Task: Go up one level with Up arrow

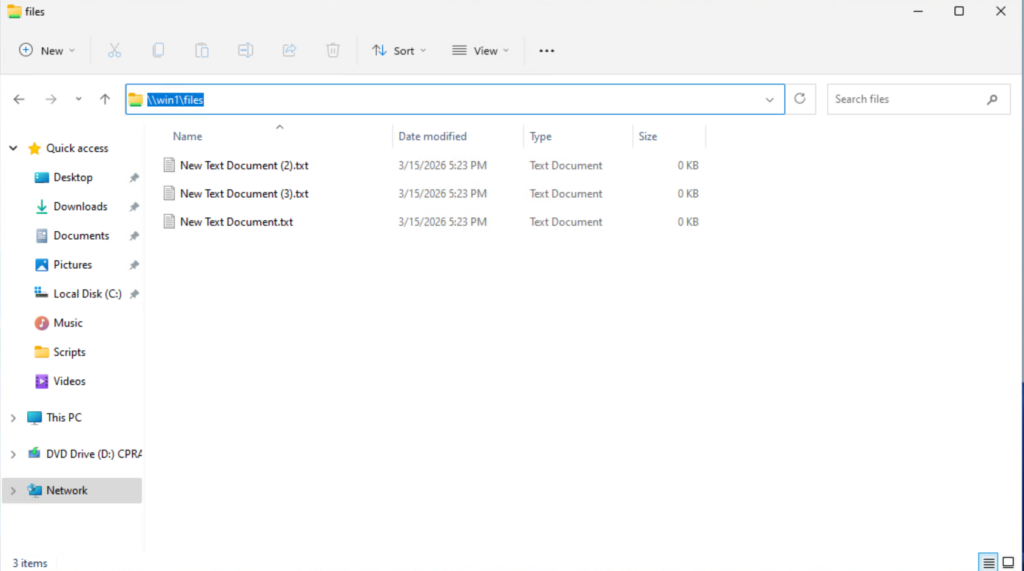Action: point(105,99)
